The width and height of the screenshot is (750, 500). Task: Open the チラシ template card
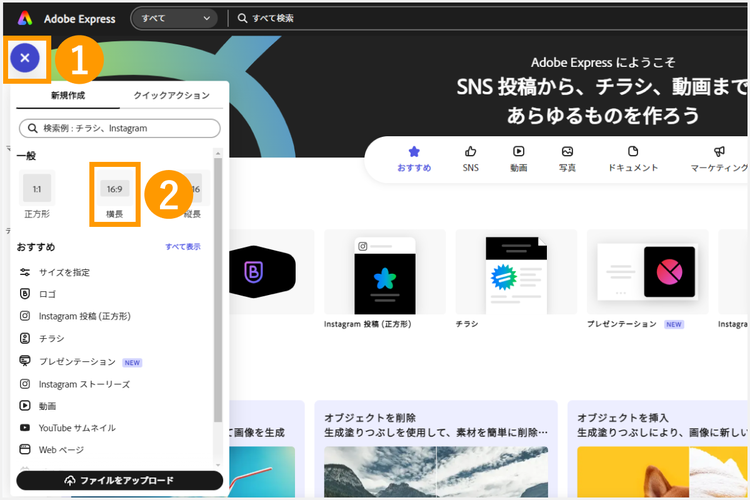tap(516, 272)
